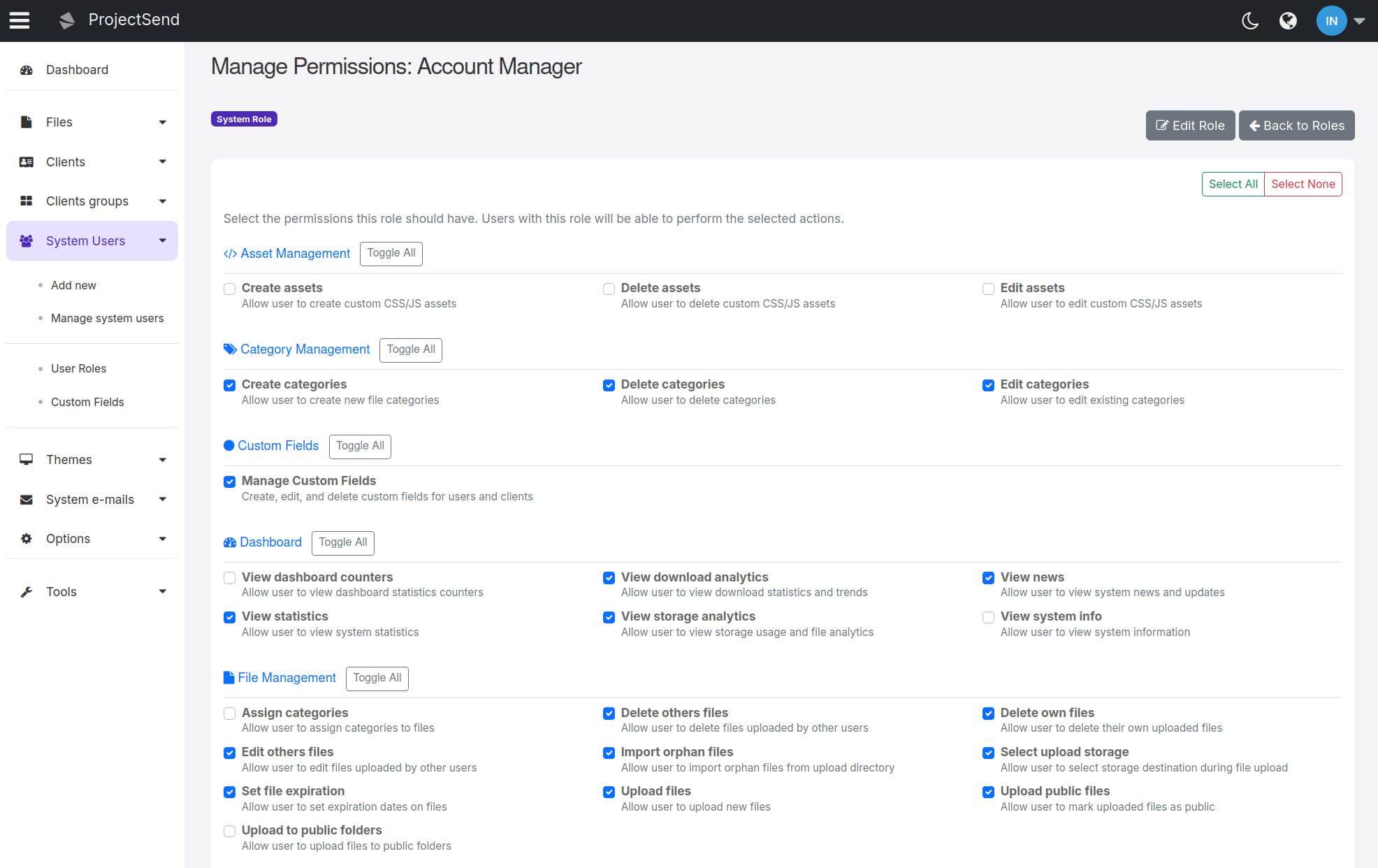The width and height of the screenshot is (1378, 868).
Task: Click the Tools wrench icon
Action: click(x=27, y=591)
